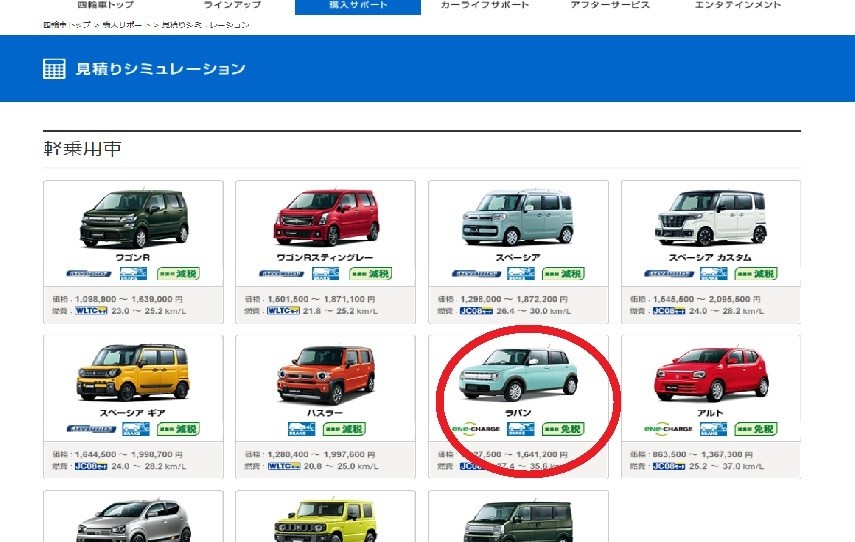Click the brake support icon under ワゴンRスティングレー

pos(326,274)
